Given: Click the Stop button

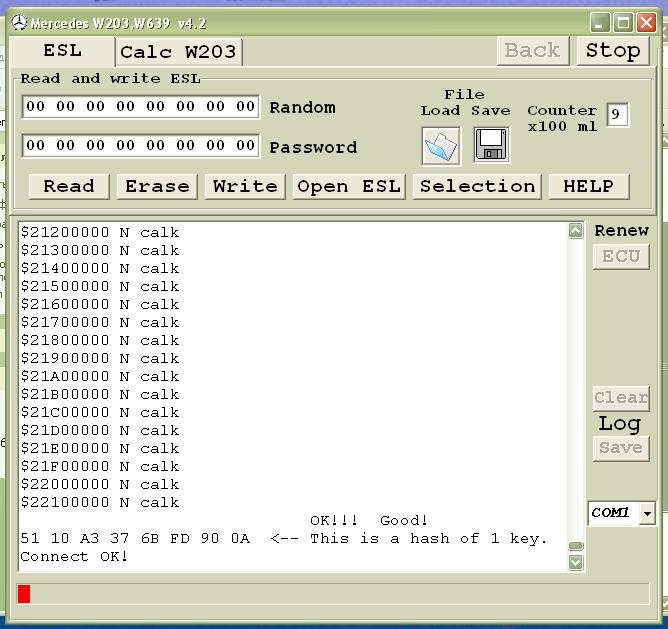Looking at the screenshot, I should click(x=613, y=51).
